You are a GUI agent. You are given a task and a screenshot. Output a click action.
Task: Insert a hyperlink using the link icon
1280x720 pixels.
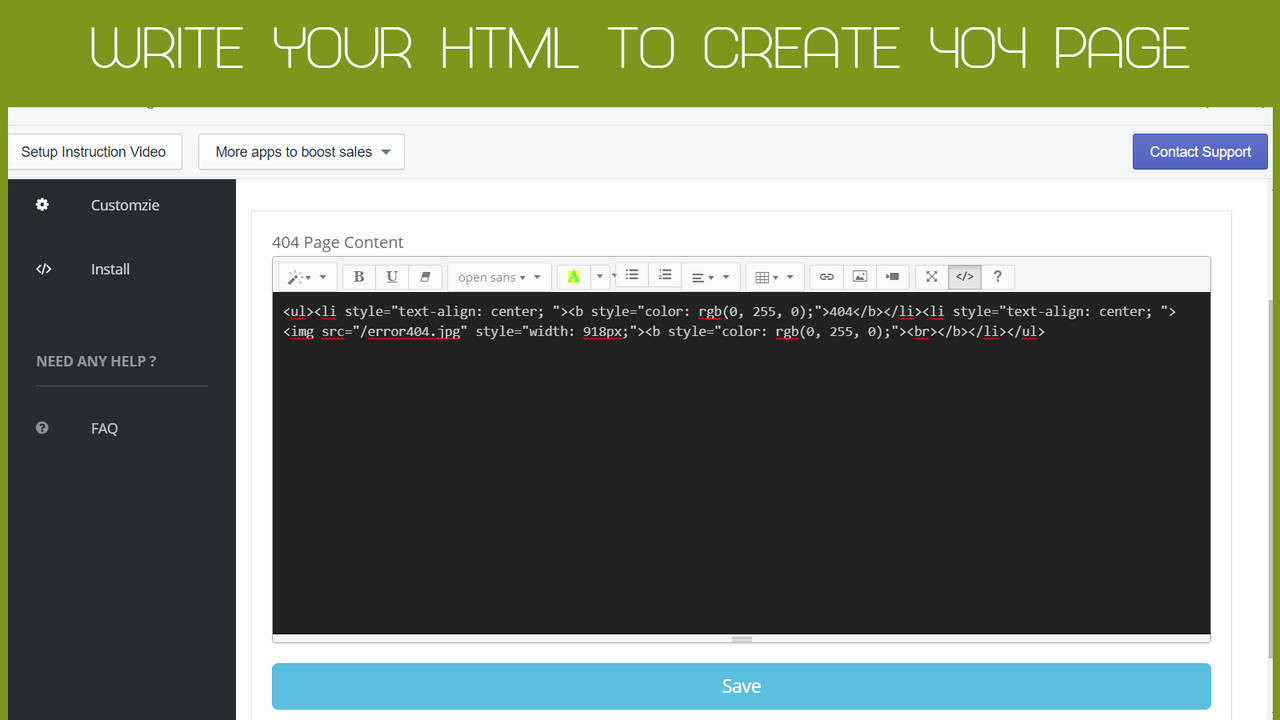825,276
